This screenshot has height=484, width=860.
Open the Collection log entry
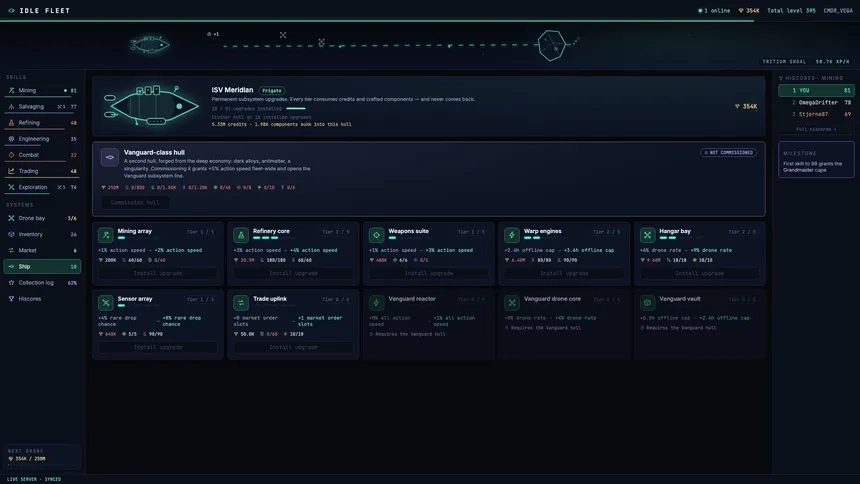pos(42,283)
